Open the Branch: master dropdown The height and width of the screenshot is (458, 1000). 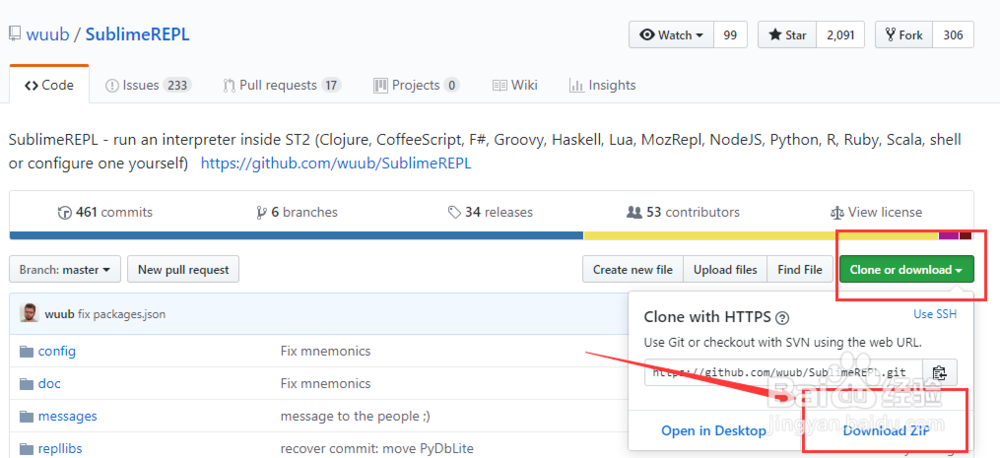click(65, 270)
